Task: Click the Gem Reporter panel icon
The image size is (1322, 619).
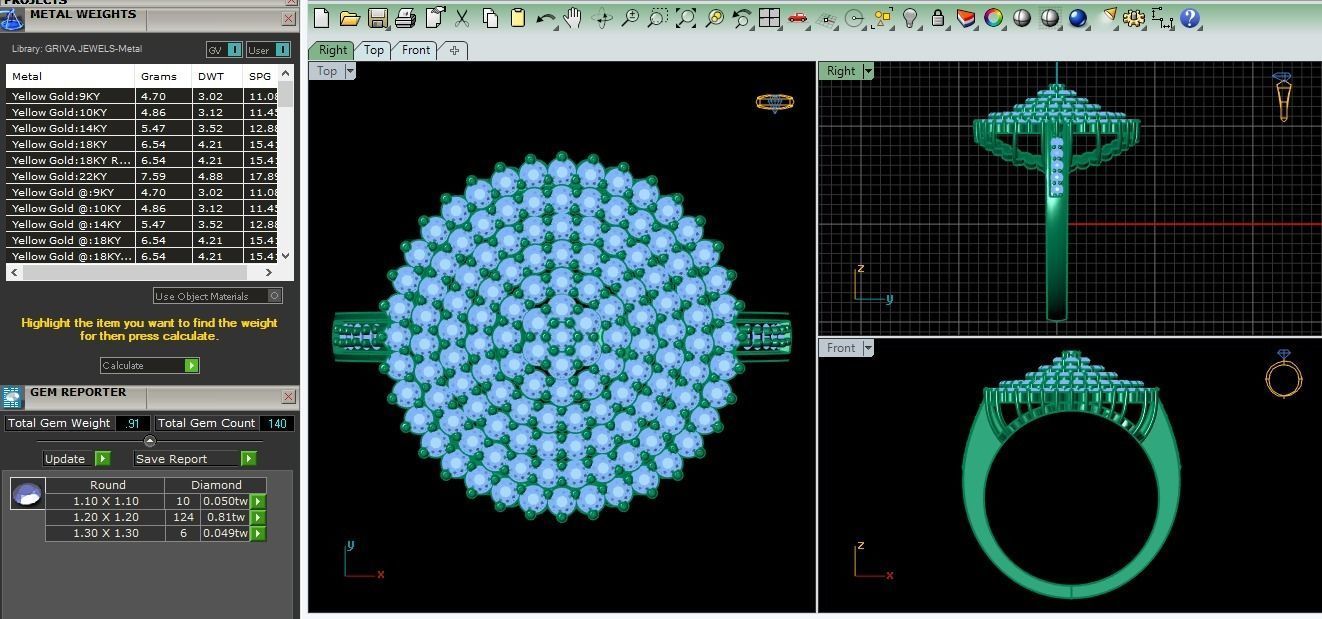Action: tap(12, 397)
